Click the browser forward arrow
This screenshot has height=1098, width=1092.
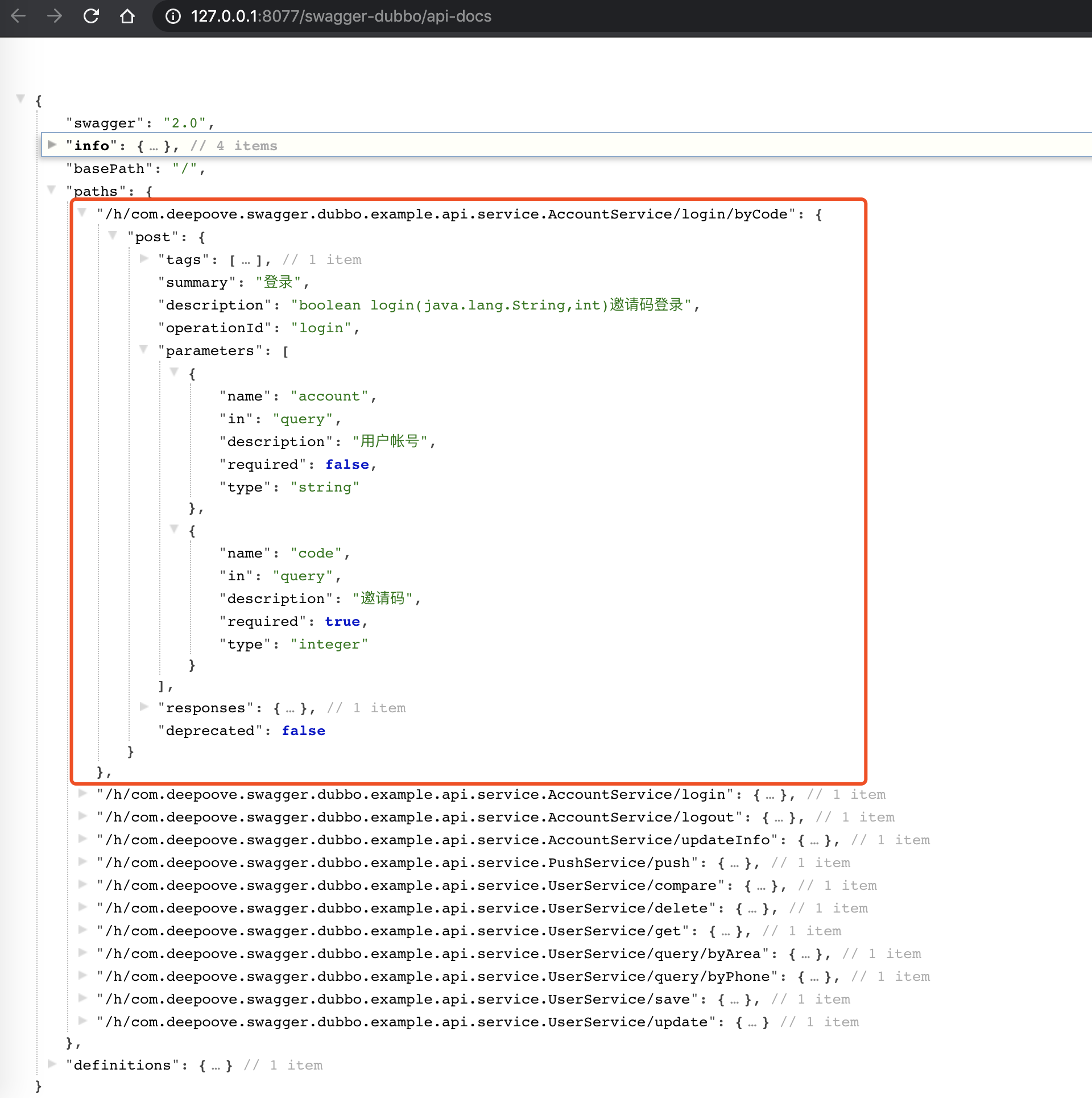55,16
